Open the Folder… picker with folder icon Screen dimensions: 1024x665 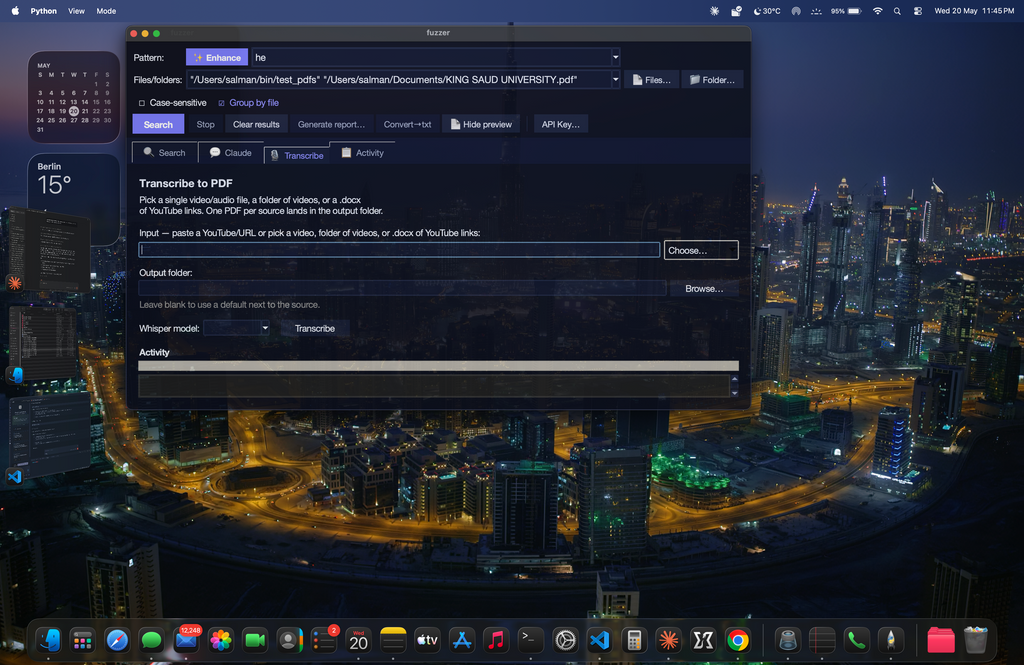click(712, 80)
